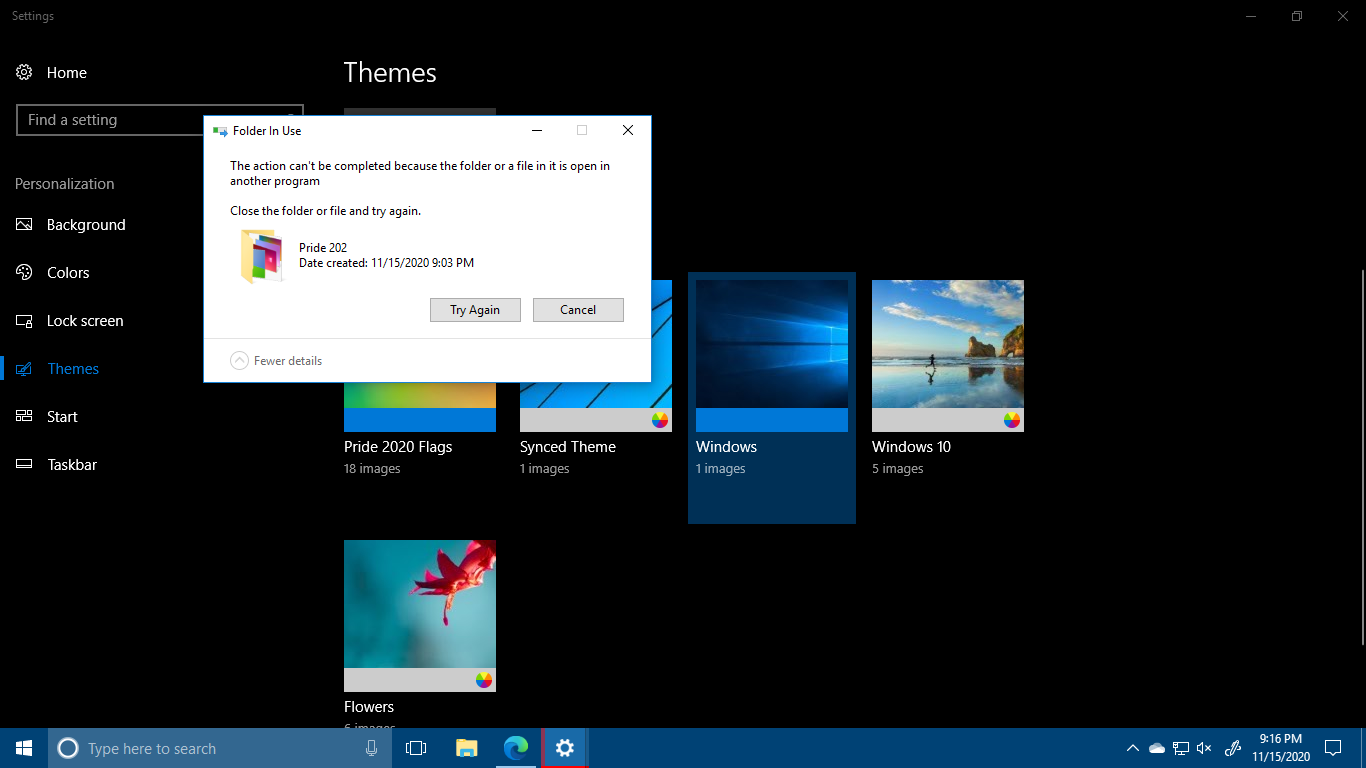The width and height of the screenshot is (1366, 768).
Task: Open File Explorer from the taskbar
Action: (466, 748)
